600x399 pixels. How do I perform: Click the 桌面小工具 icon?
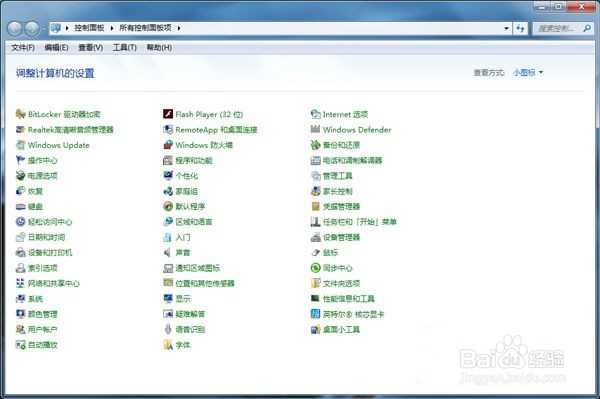tap(315, 329)
